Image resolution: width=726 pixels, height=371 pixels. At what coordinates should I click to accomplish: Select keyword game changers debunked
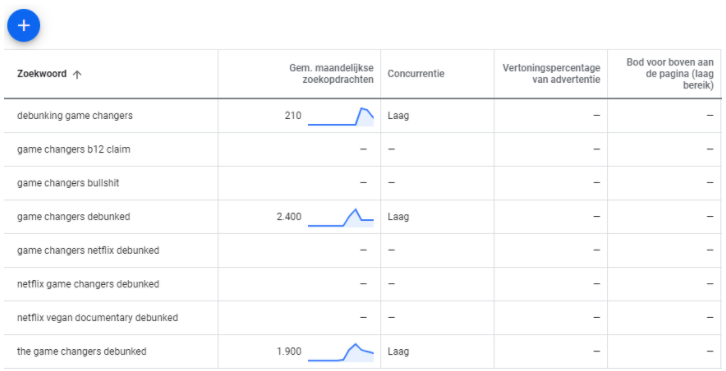(x=74, y=216)
